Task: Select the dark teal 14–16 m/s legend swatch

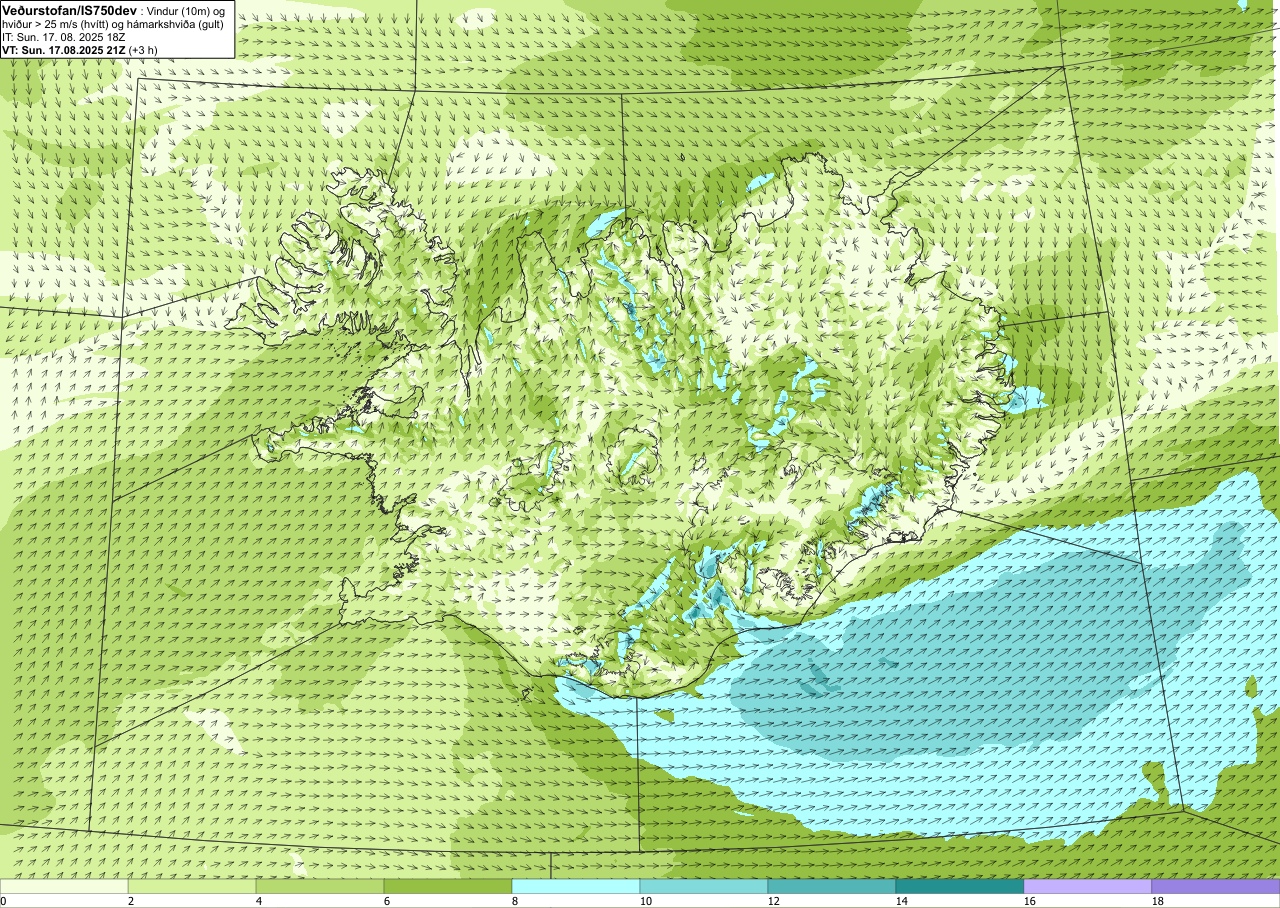Action: click(x=960, y=886)
